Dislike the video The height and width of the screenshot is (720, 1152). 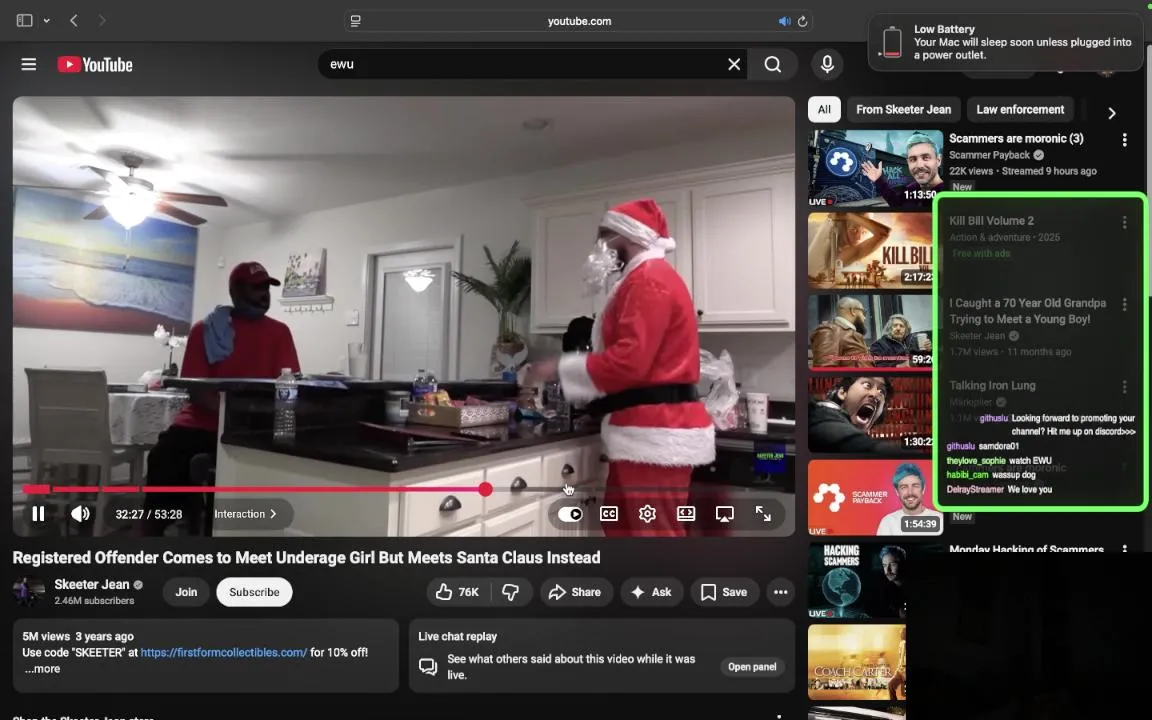pos(511,592)
